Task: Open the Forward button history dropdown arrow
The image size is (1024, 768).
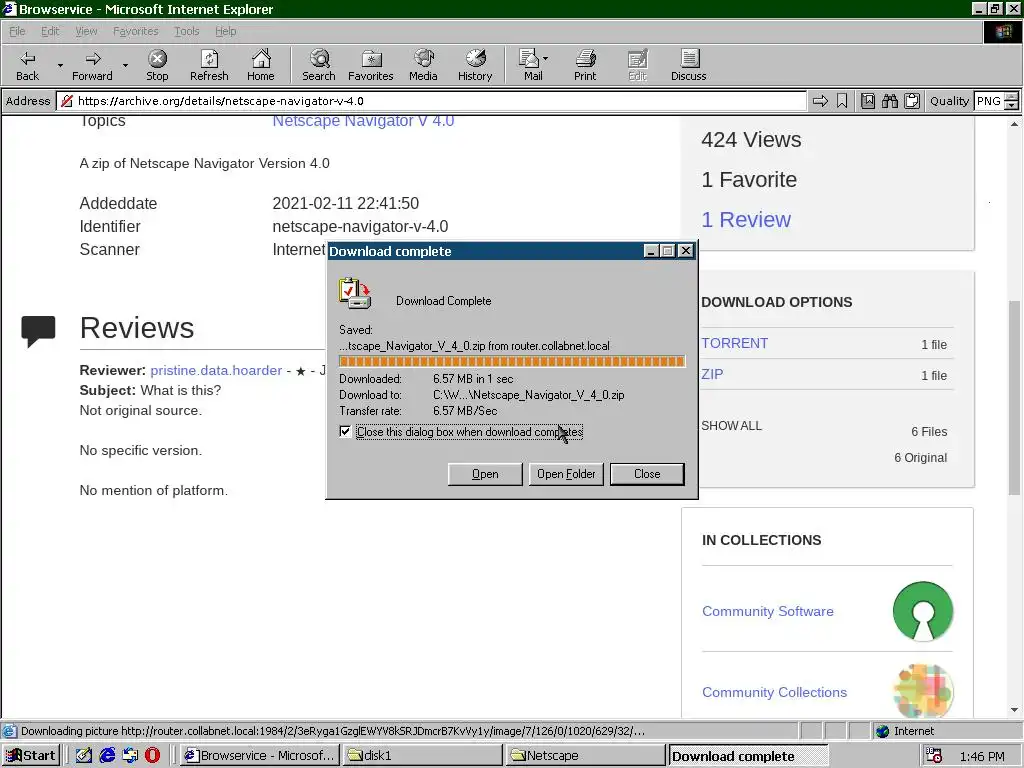Action: pos(125,65)
